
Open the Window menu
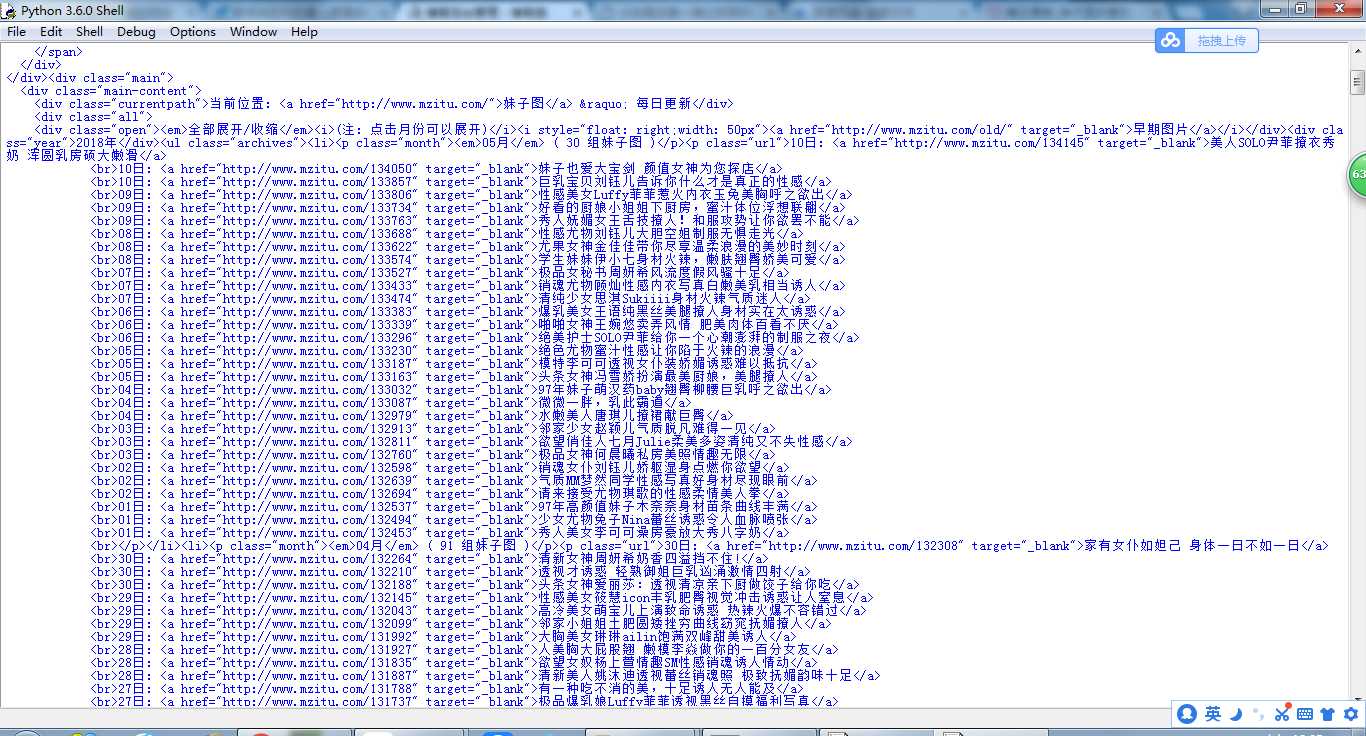(x=253, y=31)
